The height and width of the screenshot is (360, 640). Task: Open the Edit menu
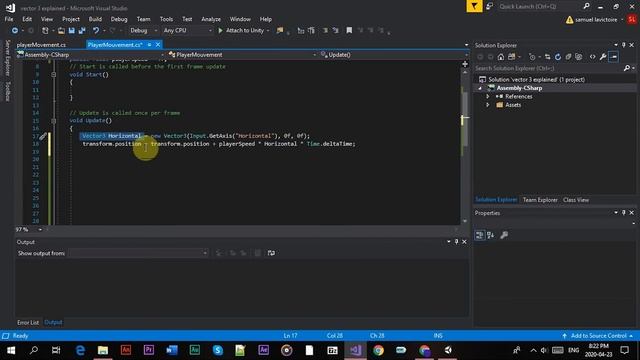tap(27, 19)
